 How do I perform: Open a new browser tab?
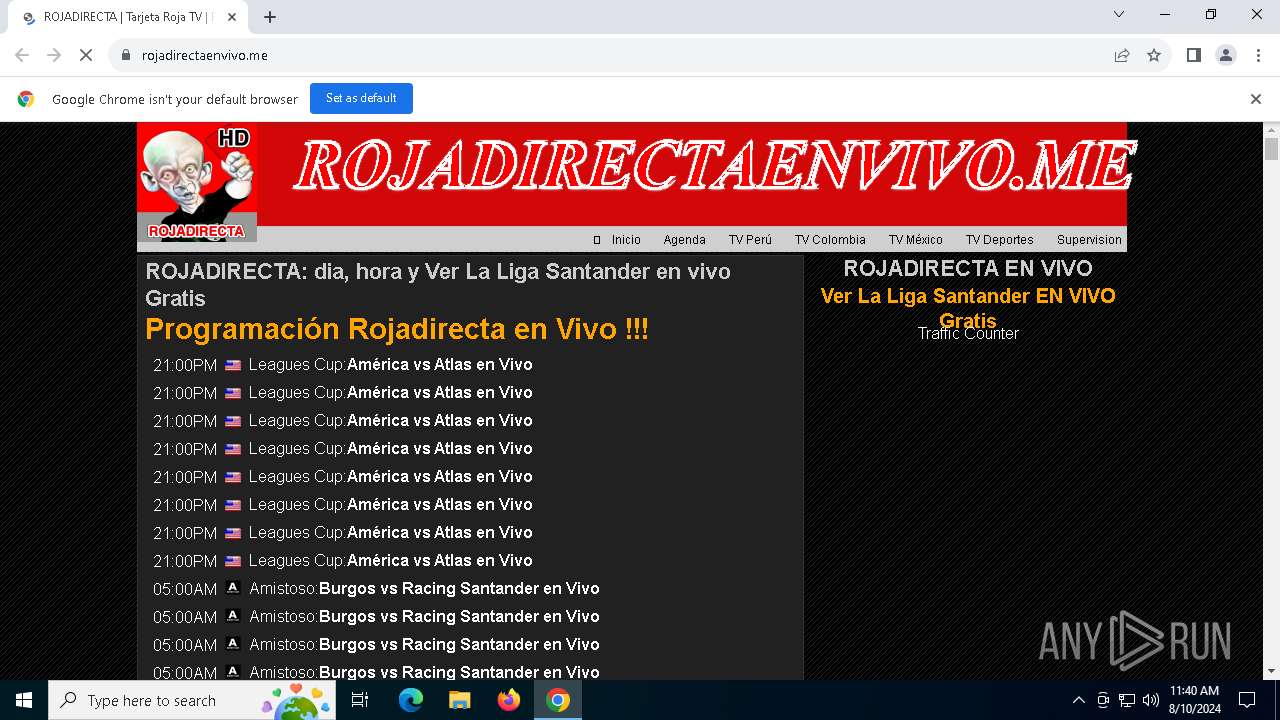[270, 17]
